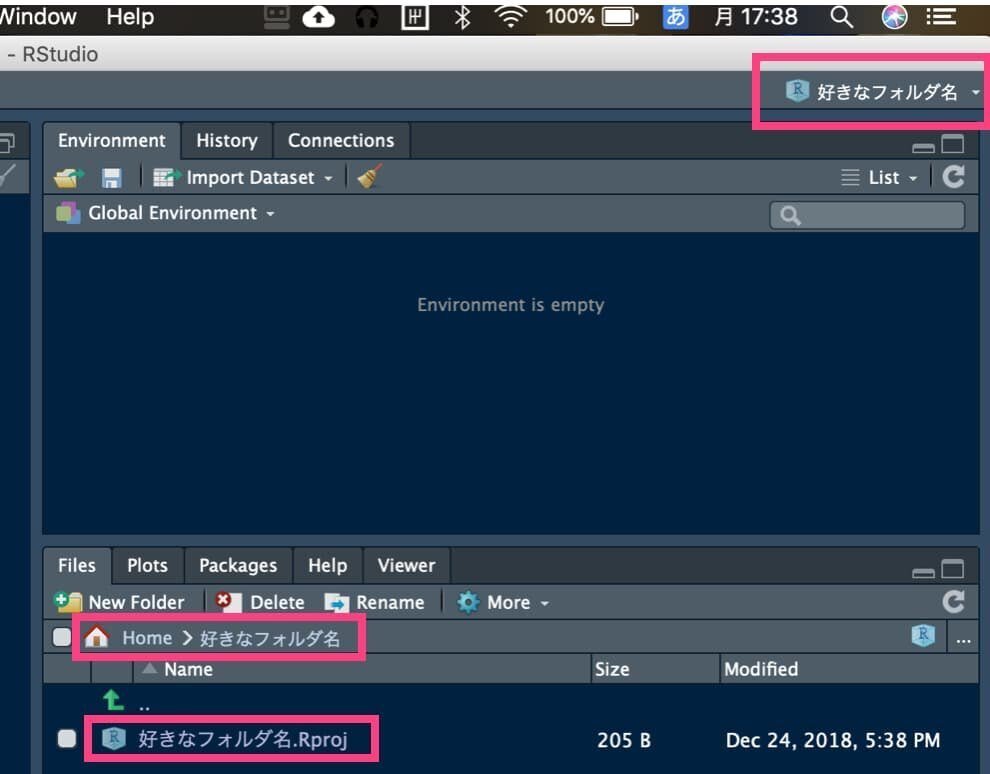Open Siri from the menu bar

point(894,17)
